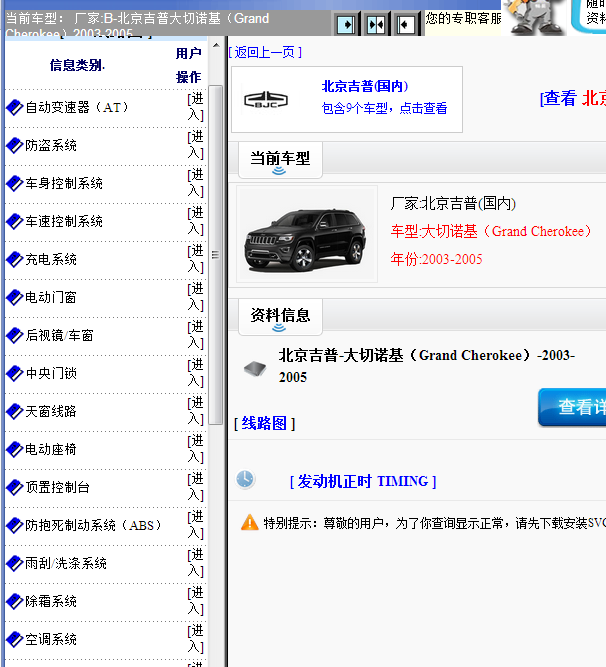Click 进入 for 电动座椅

(x=196, y=449)
